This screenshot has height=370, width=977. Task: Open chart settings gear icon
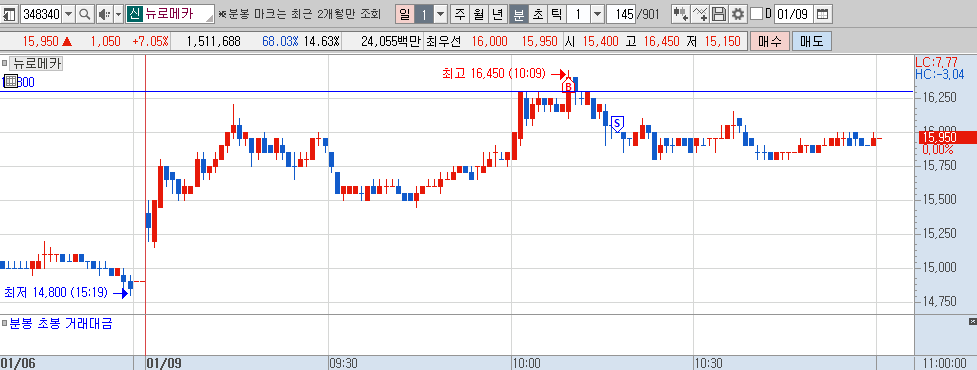tap(738, 13)
